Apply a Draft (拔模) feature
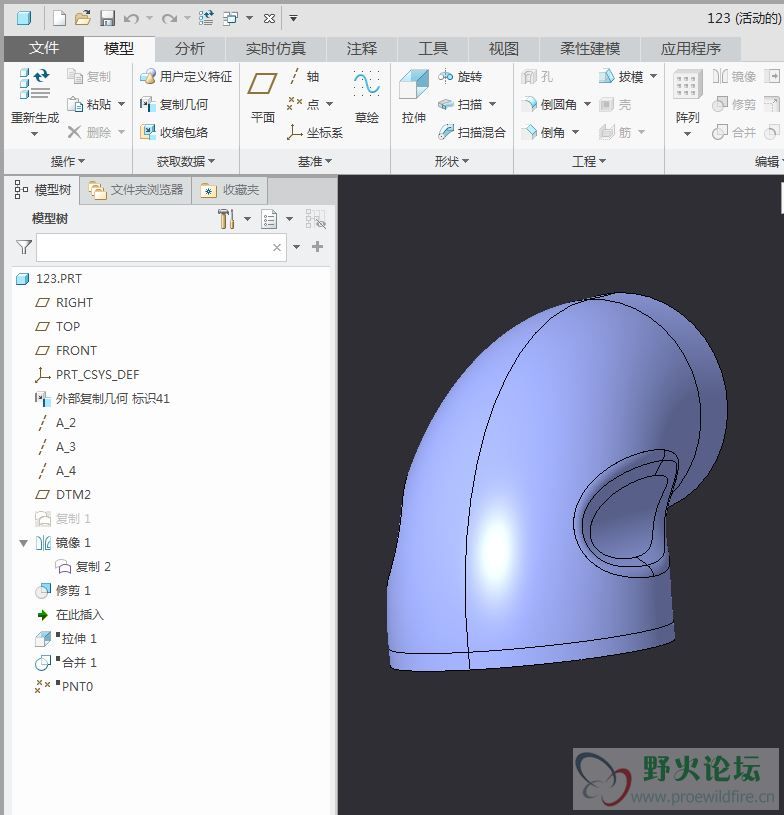Screen dimensions: 784x815 pos(621,76)
